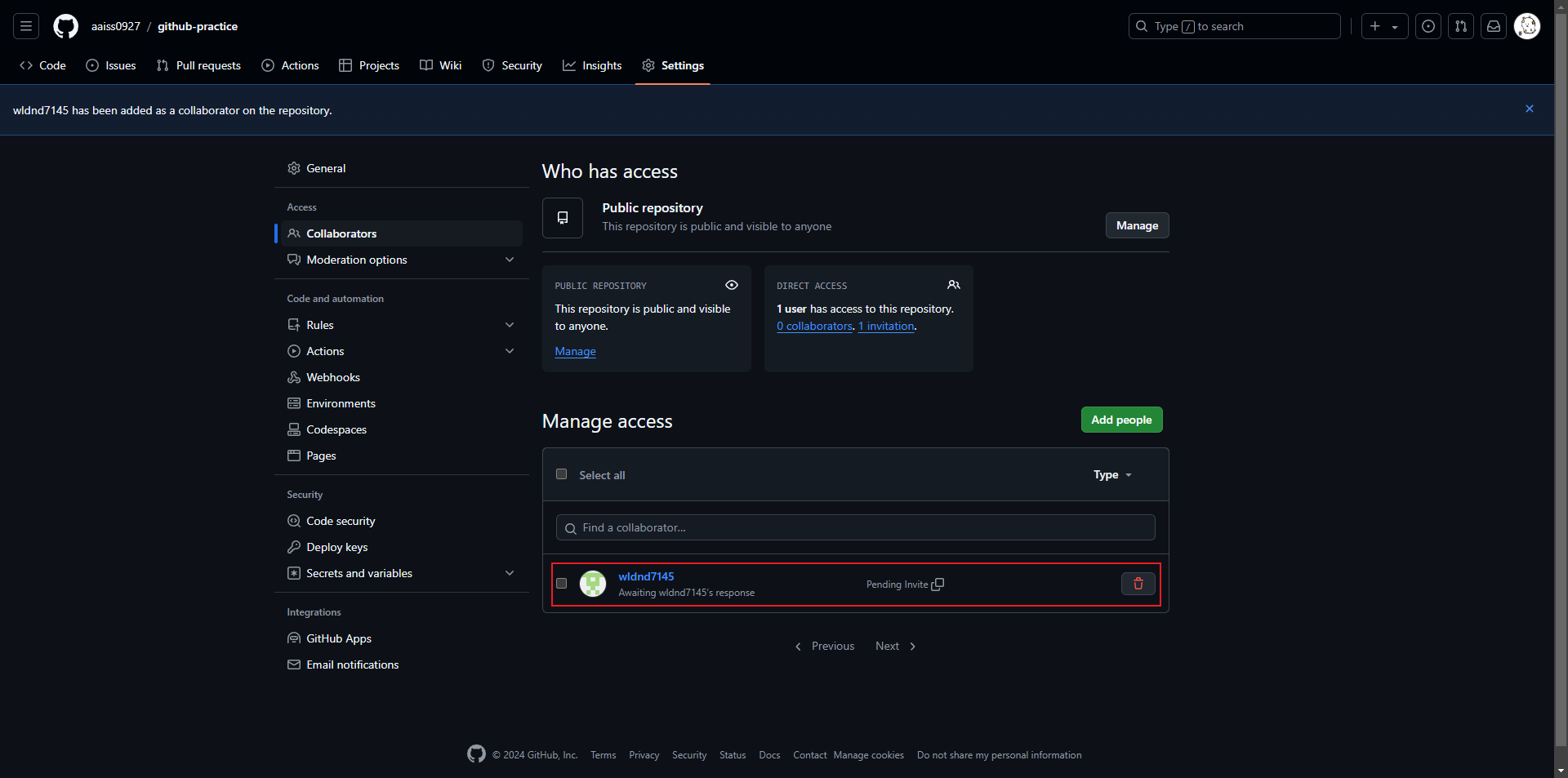Go to the Previous page
This screenshot has height=778, width=1568.
click(x=825, y=646)
